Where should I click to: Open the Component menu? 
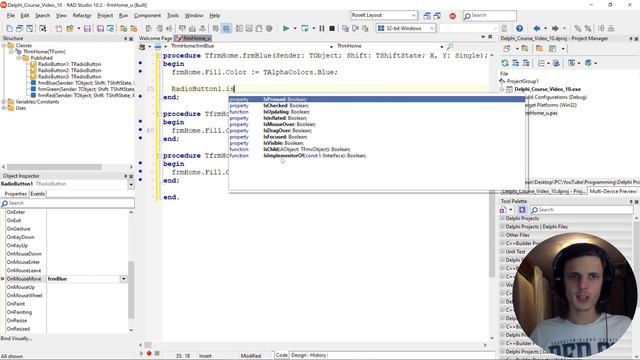point(147,16)
